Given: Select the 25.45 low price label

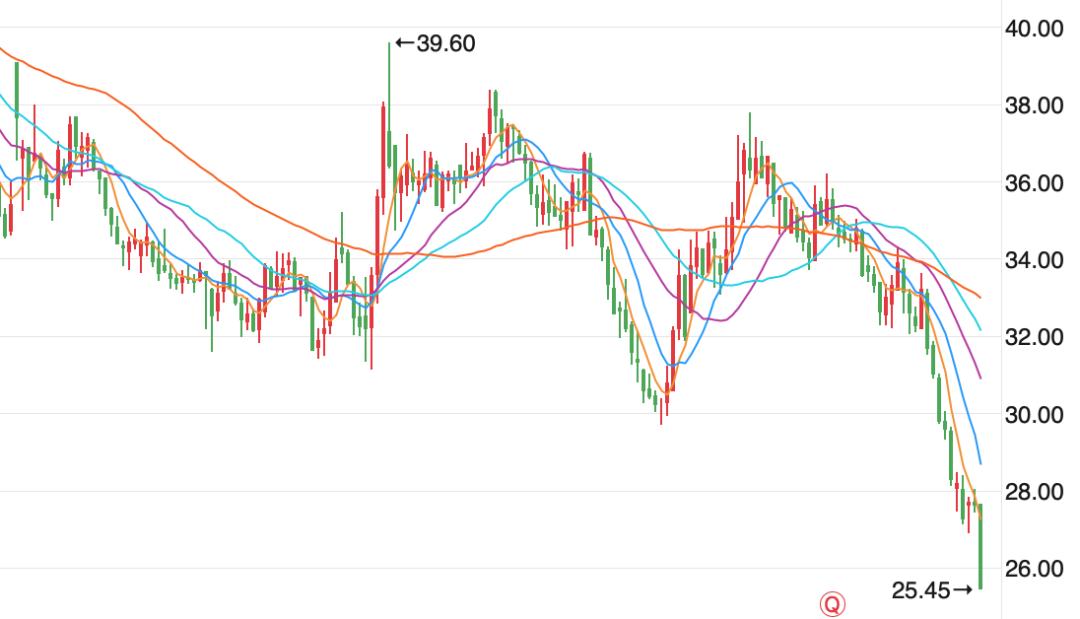Looking at the screenshot, I should [921, 590].
